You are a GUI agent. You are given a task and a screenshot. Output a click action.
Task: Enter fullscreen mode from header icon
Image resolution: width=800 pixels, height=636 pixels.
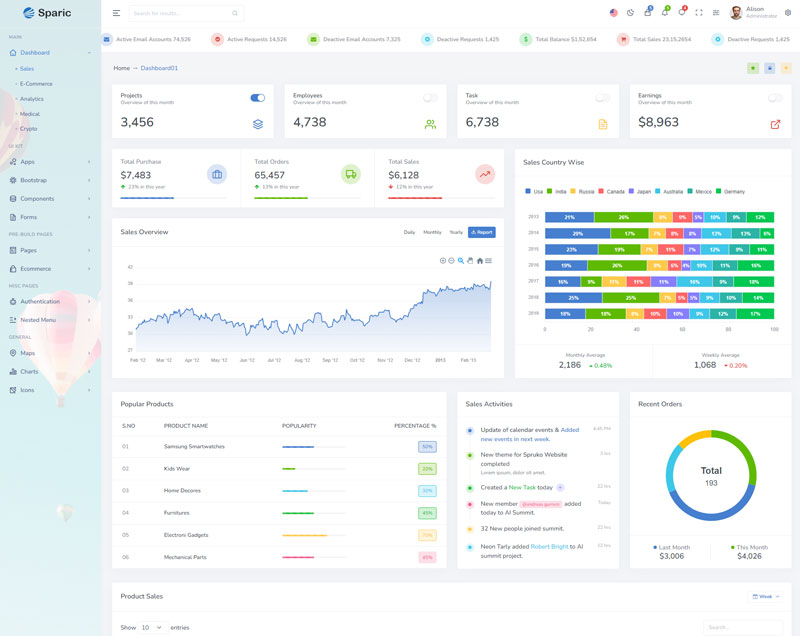699,13
